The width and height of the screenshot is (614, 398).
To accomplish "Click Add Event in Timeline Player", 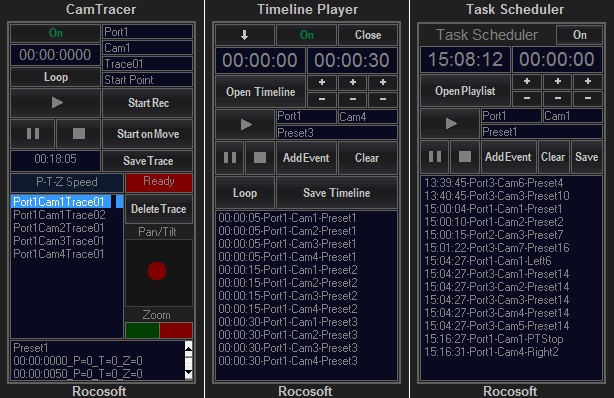I will pos(306,158).
